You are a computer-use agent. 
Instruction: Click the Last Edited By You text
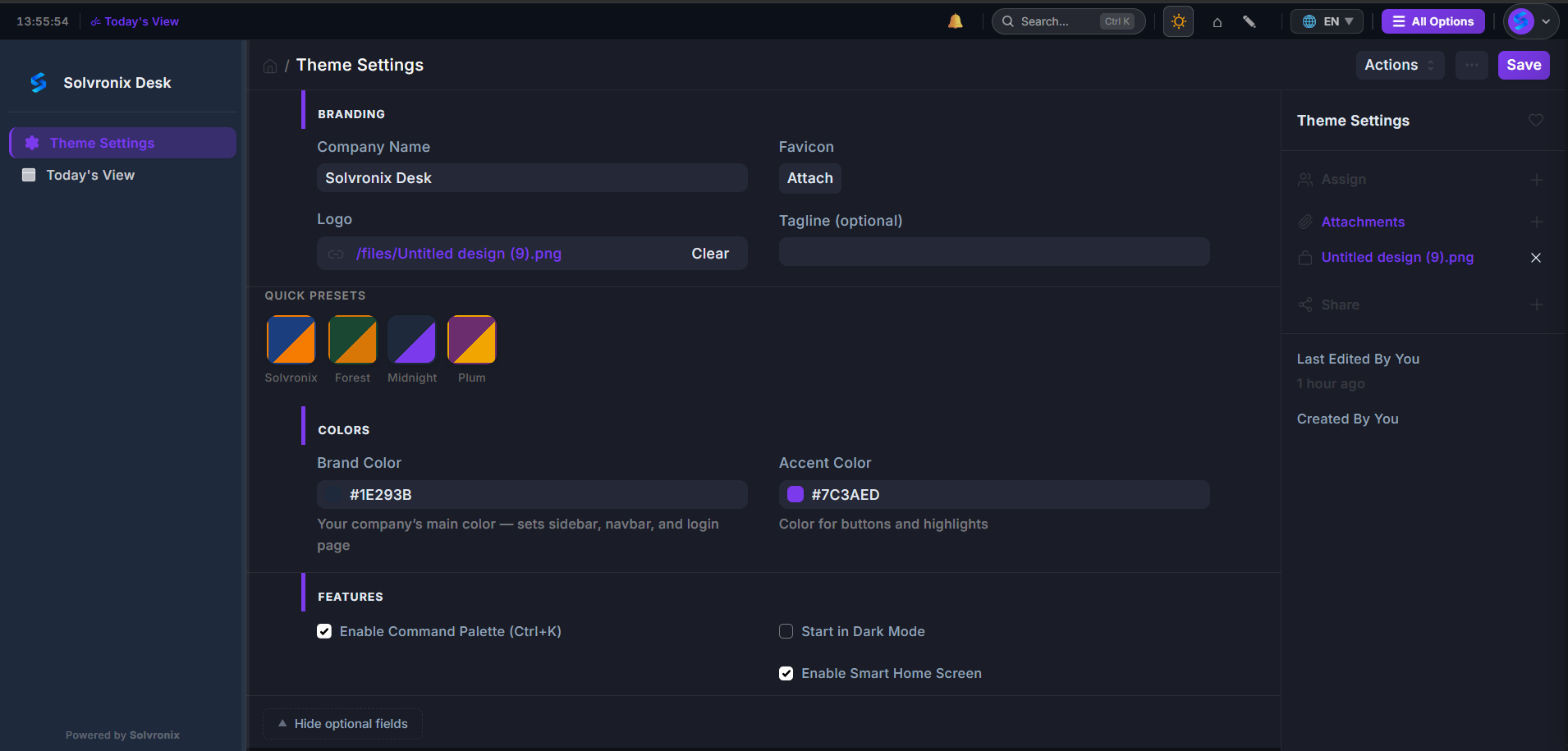1358,359
